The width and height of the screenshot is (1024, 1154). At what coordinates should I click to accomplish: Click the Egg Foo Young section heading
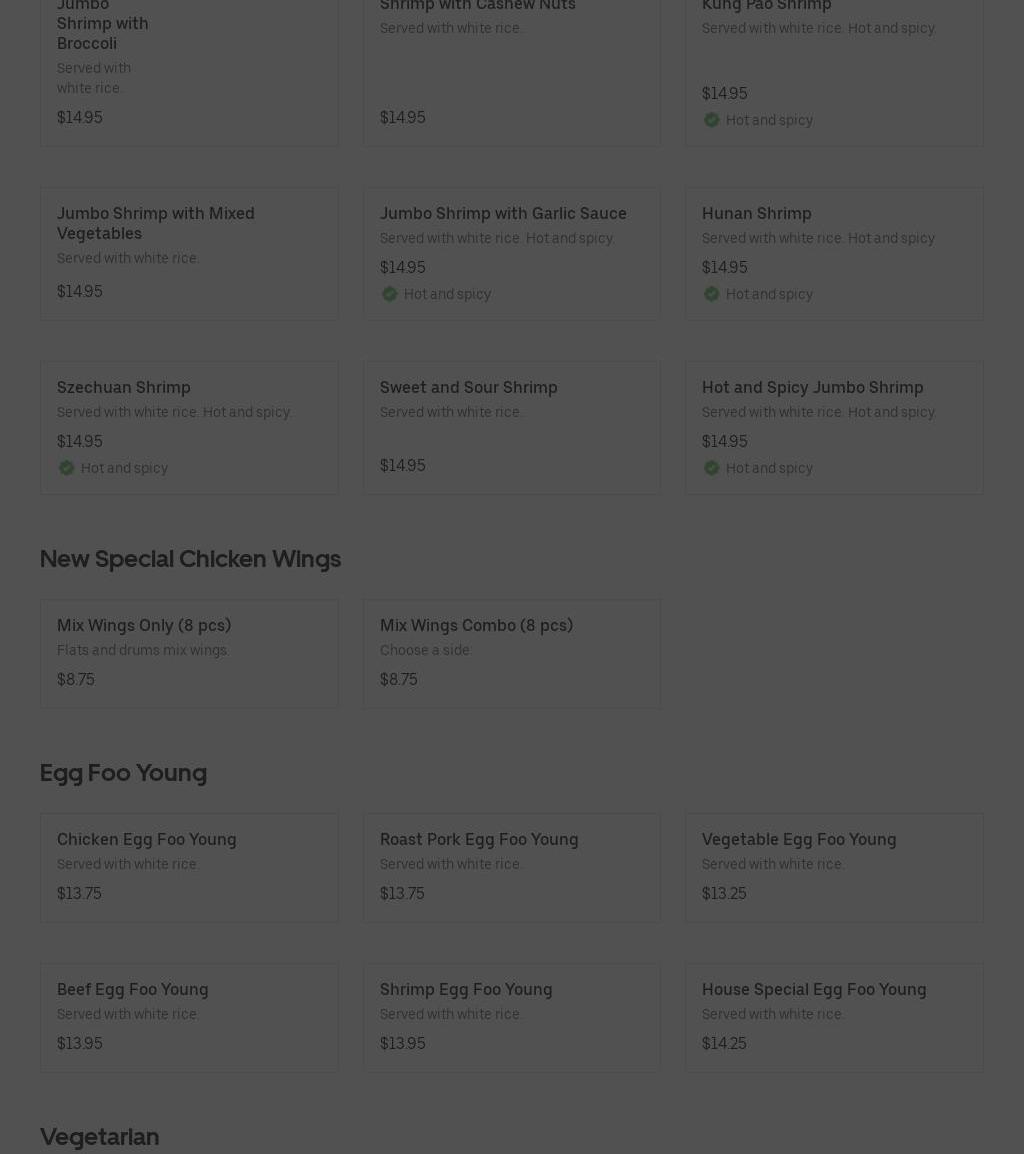pos(123,773)
